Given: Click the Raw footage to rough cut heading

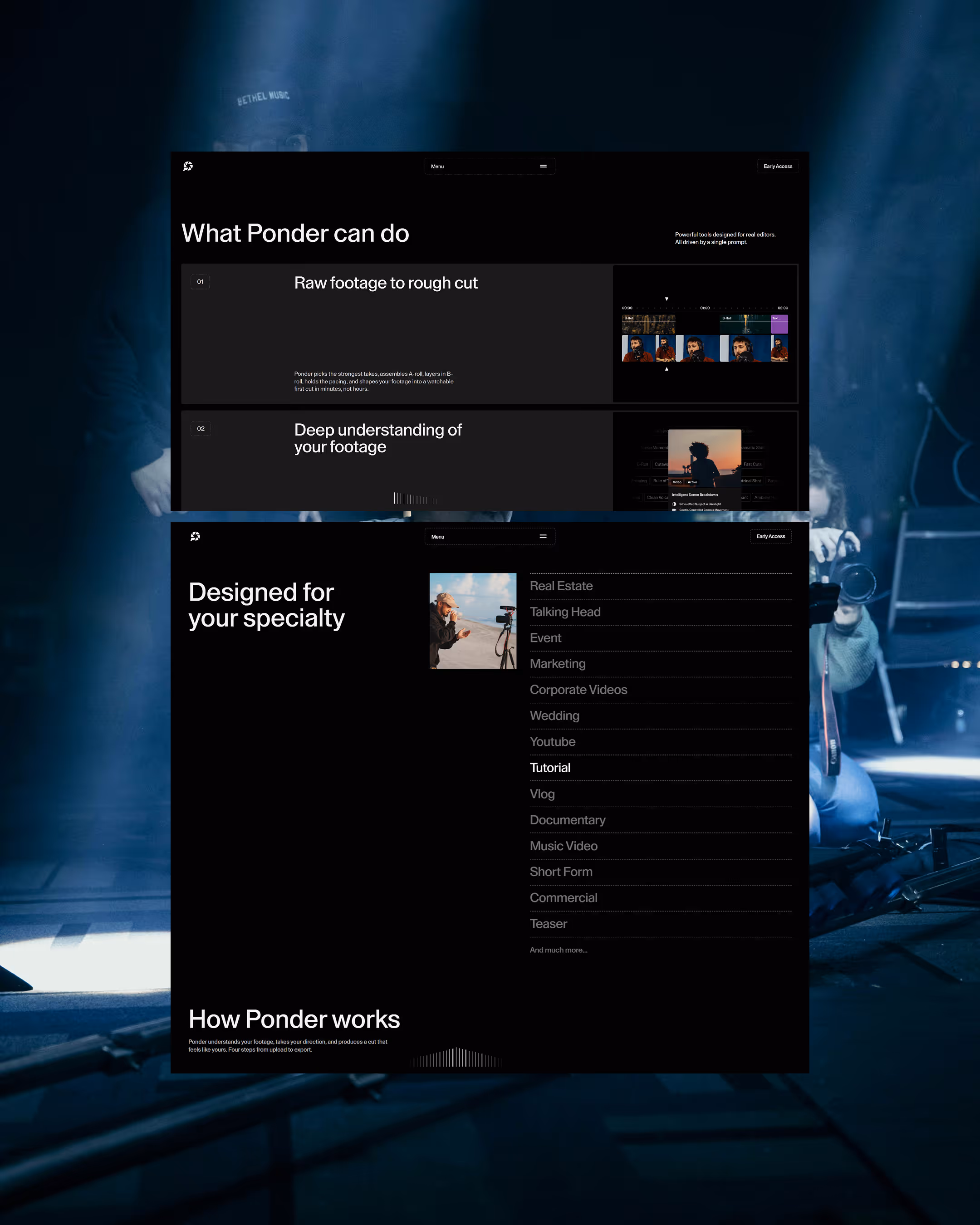Looking at the screenshot, I should coord(386,283).
